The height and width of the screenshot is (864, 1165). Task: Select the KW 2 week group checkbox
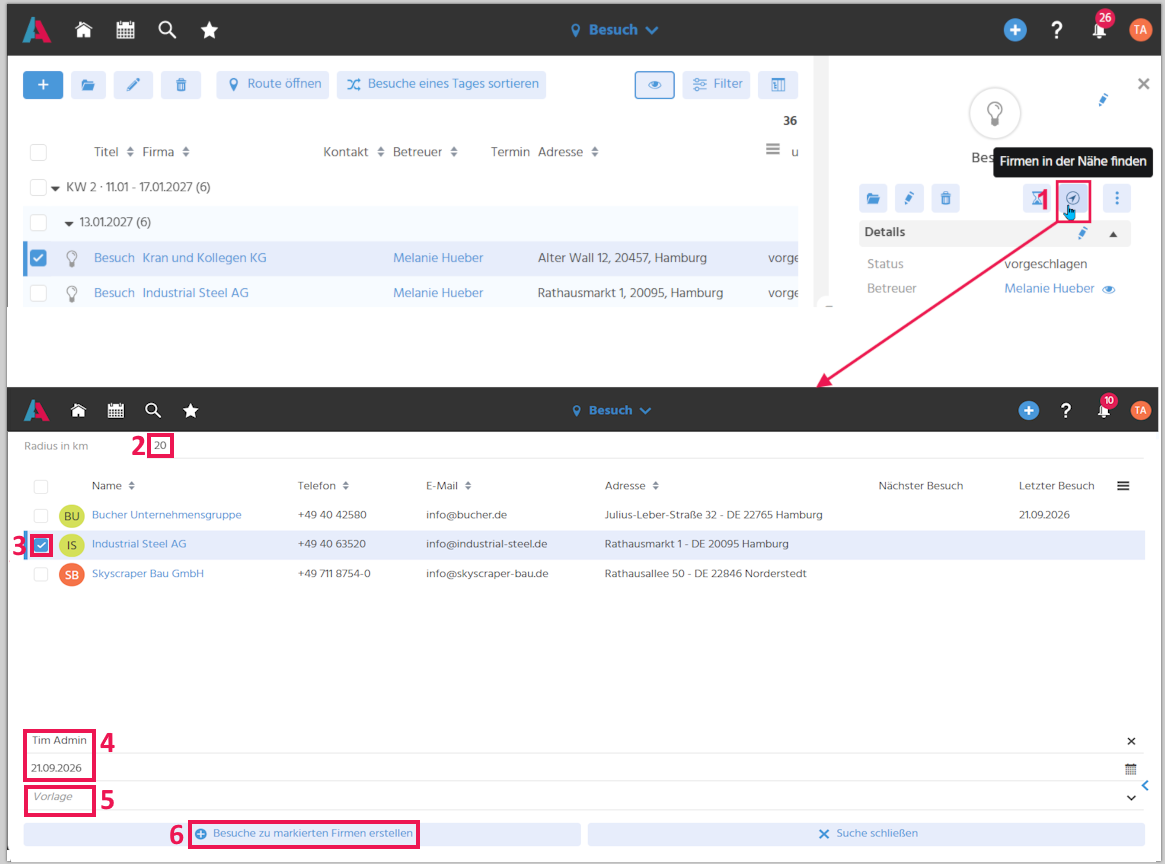coord(39,187)
